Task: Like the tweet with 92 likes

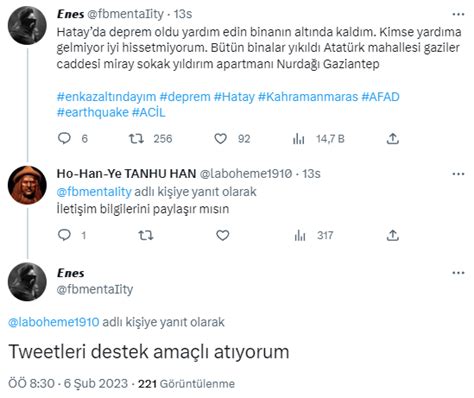Action: (x=220, y=138)
